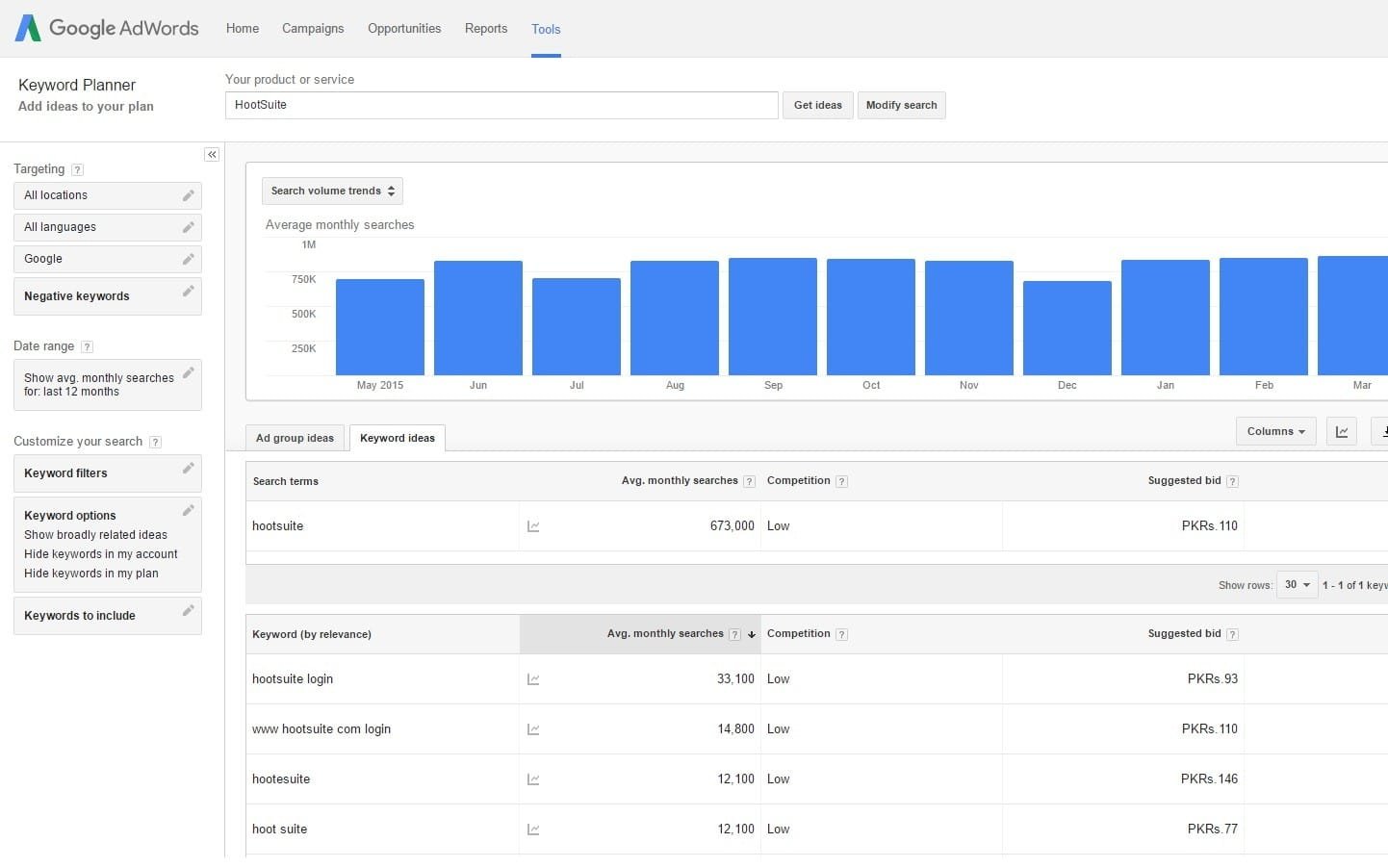Edit Keywords to include pencil icon
Viewport: 1388px width, 868px height.
(x=189, y=610)
